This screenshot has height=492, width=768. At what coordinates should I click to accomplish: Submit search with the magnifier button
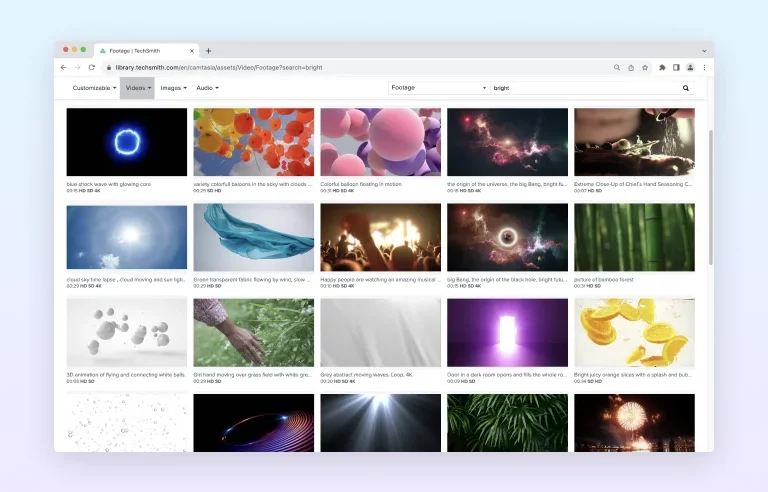coord(686,88)
